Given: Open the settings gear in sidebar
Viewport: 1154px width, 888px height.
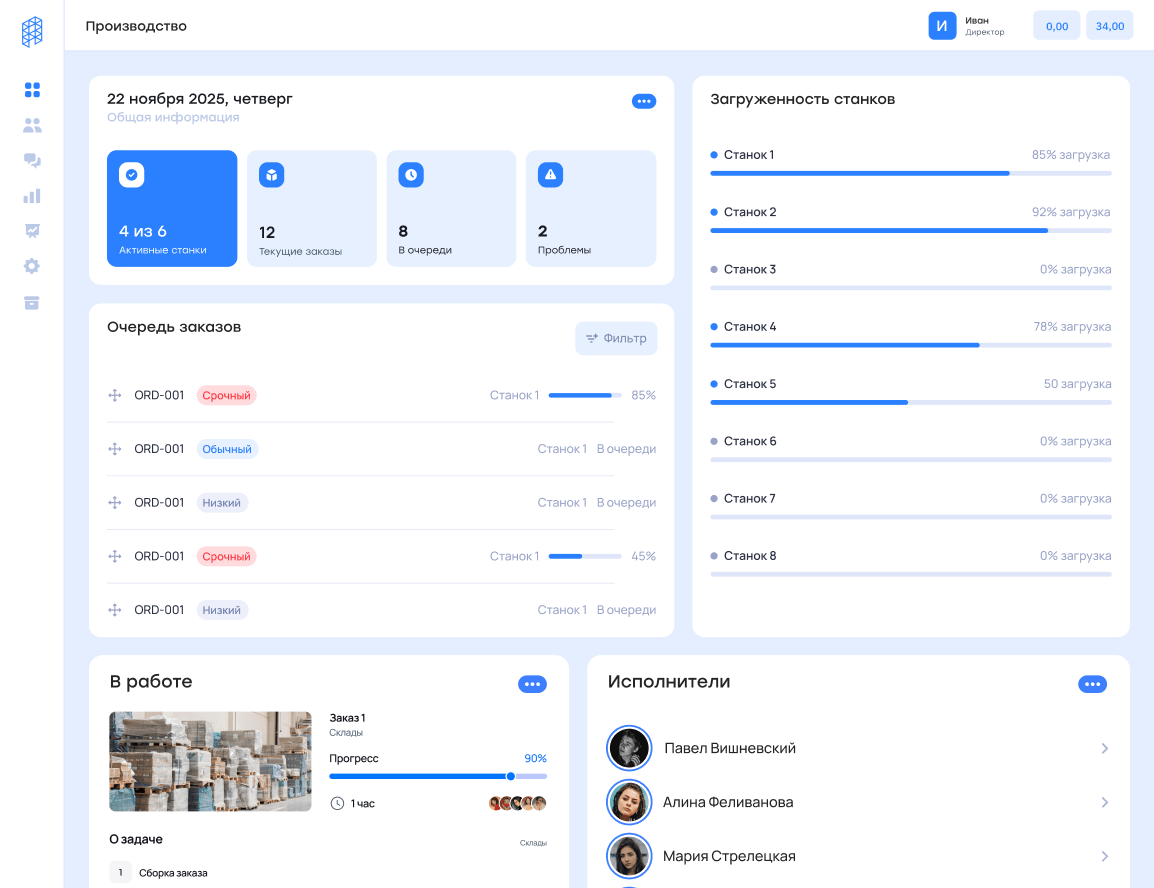Looking at the screenshot, I should tap(32, 266).
